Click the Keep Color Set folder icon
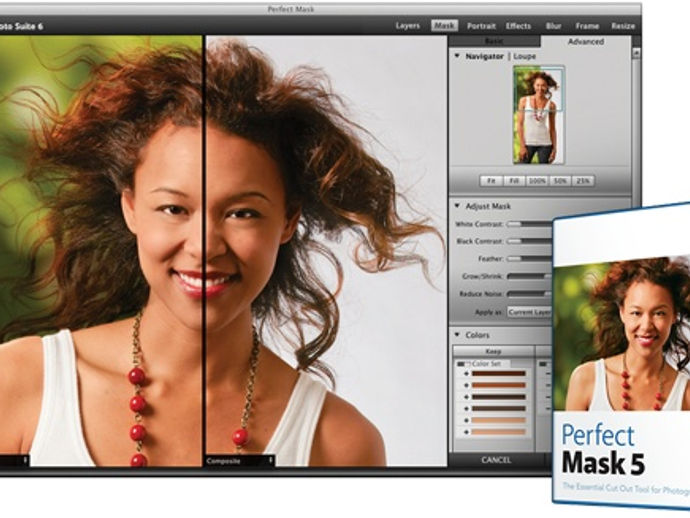 click(462, 364)
